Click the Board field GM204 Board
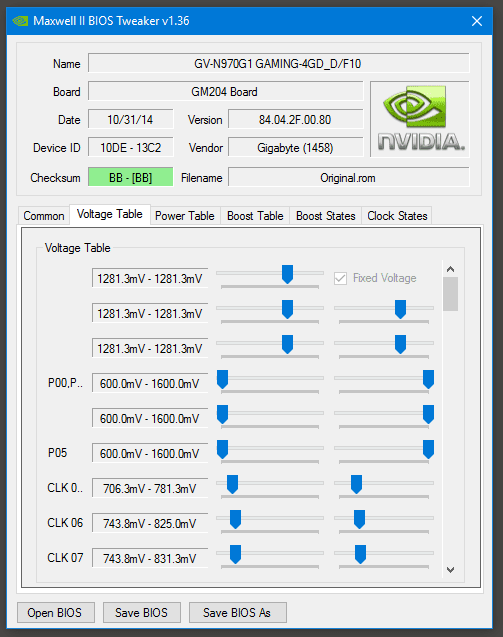Viewport: 503px width, 637px height. (225, 91)
